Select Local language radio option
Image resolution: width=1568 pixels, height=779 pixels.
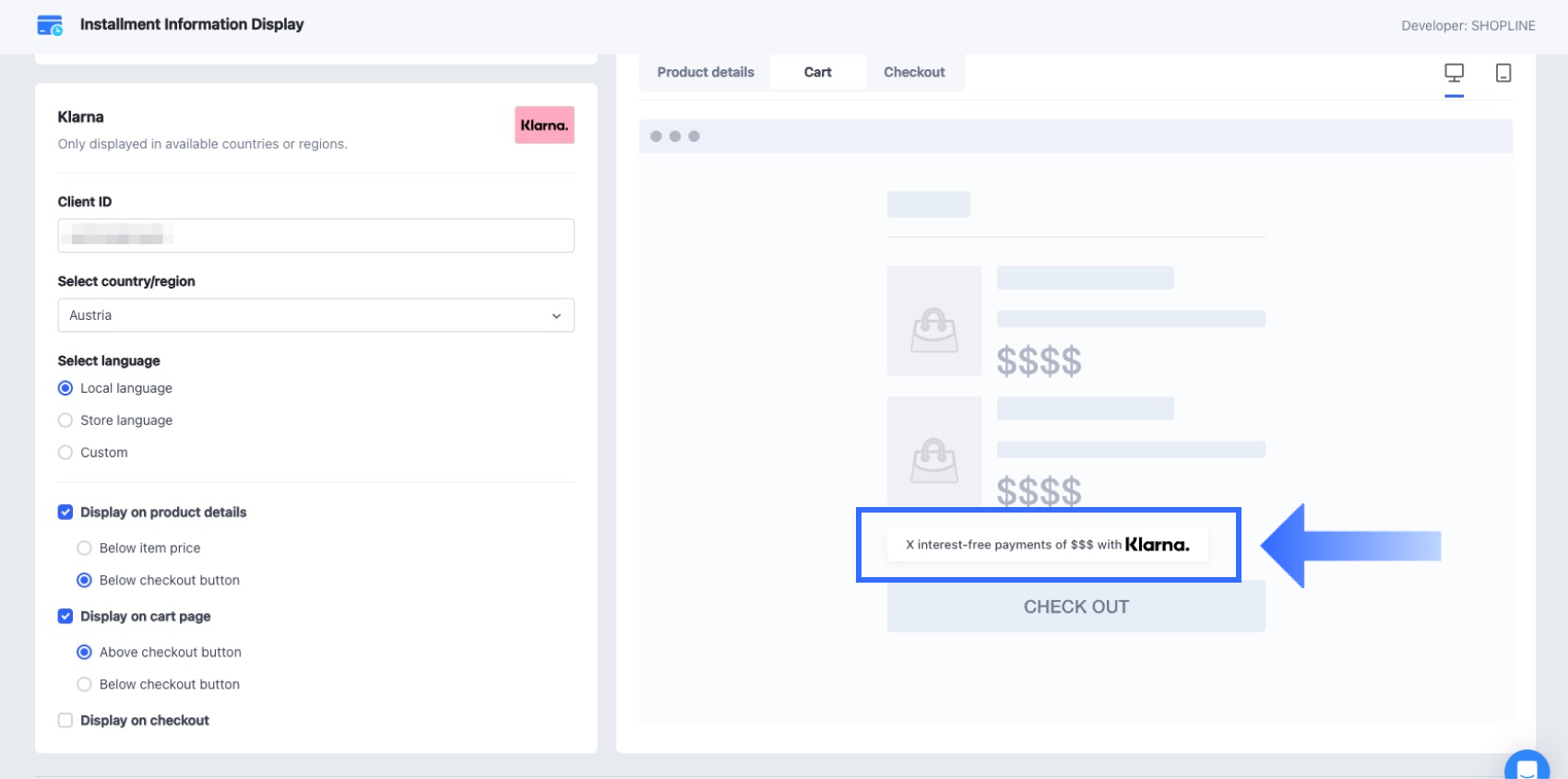tap(65, 388)
